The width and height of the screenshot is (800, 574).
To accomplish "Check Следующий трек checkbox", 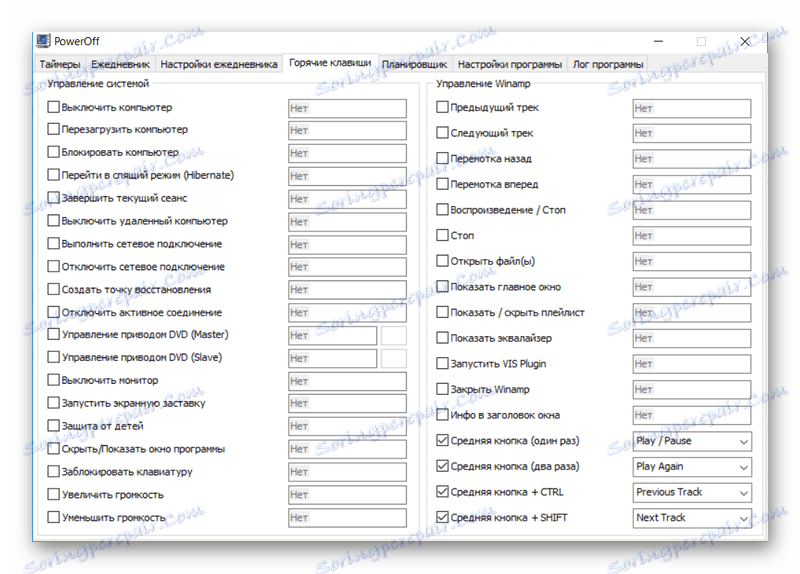I will [442, 133].
